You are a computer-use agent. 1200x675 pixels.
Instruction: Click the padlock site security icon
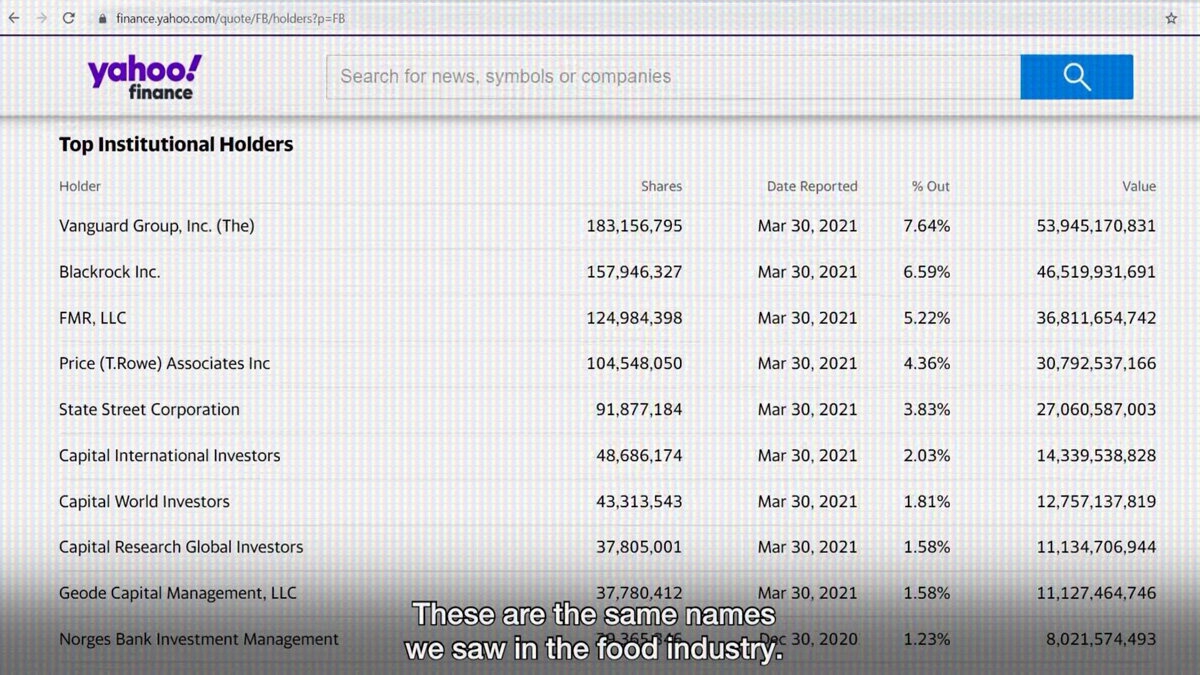tap(102, 19)
